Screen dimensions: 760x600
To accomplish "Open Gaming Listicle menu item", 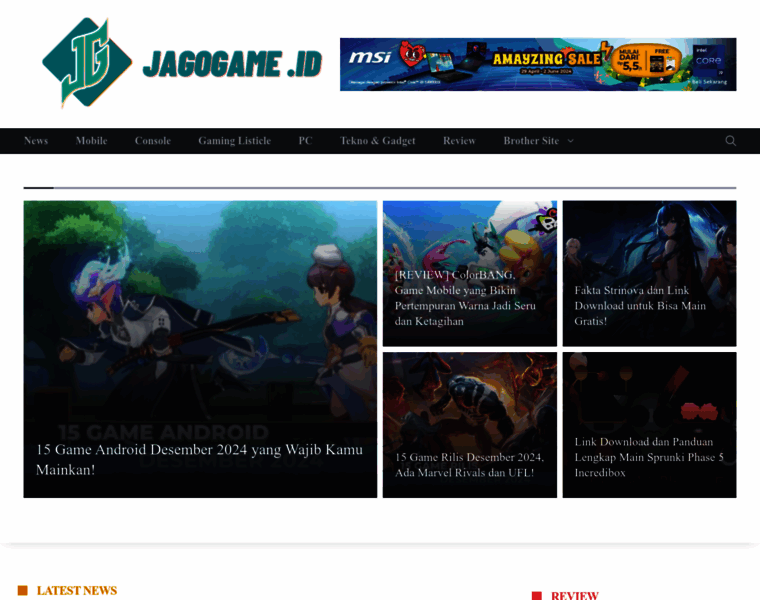I will click(x=235, y=141).
